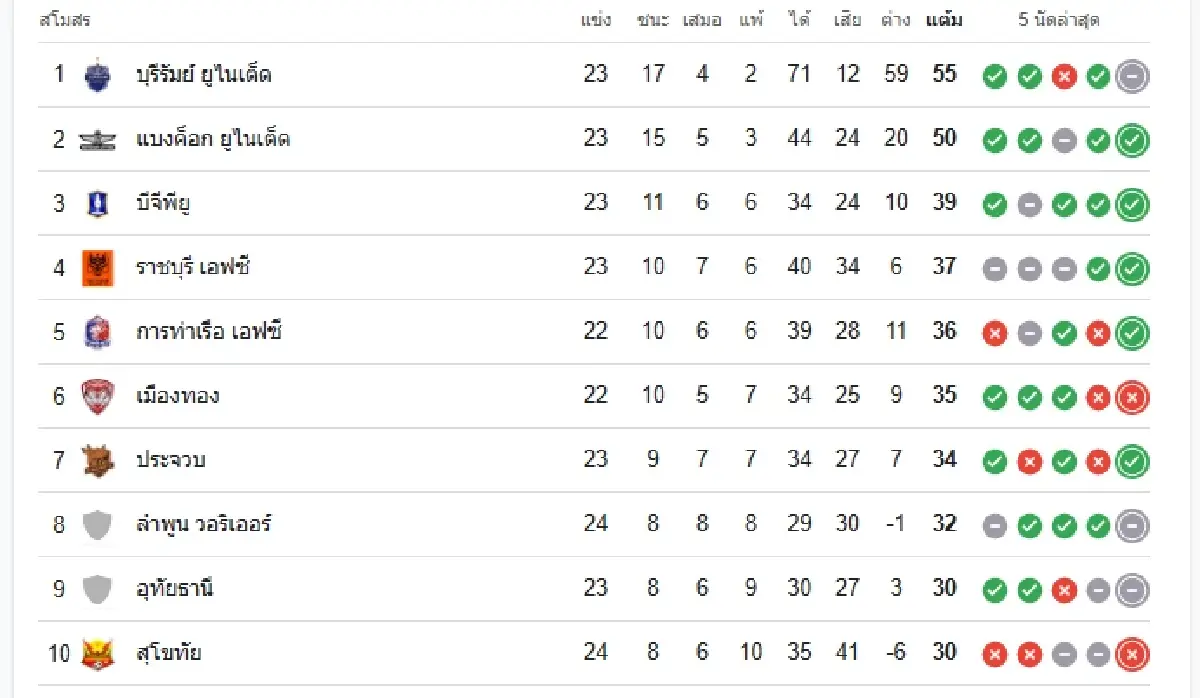Click Ratchaburi FC orange logo

point(97,268)
